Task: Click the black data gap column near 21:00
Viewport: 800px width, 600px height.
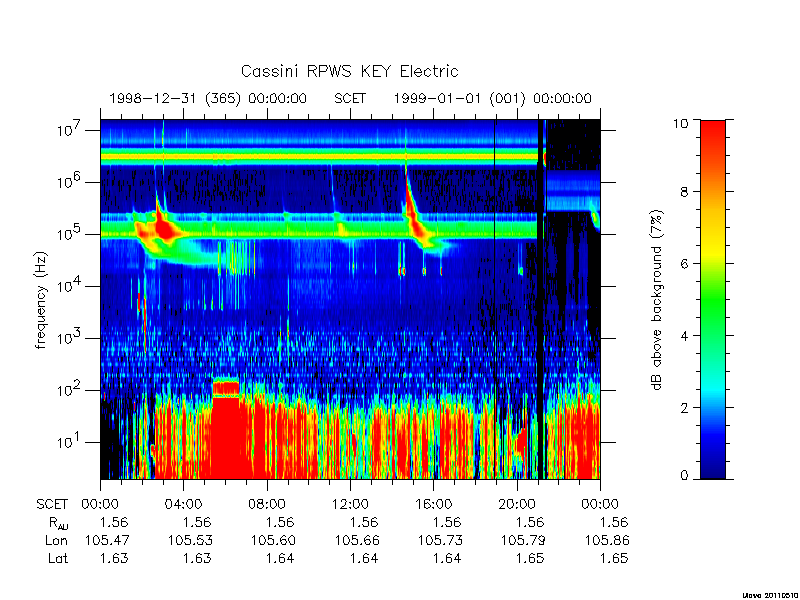Action: [x=540, y=299]
